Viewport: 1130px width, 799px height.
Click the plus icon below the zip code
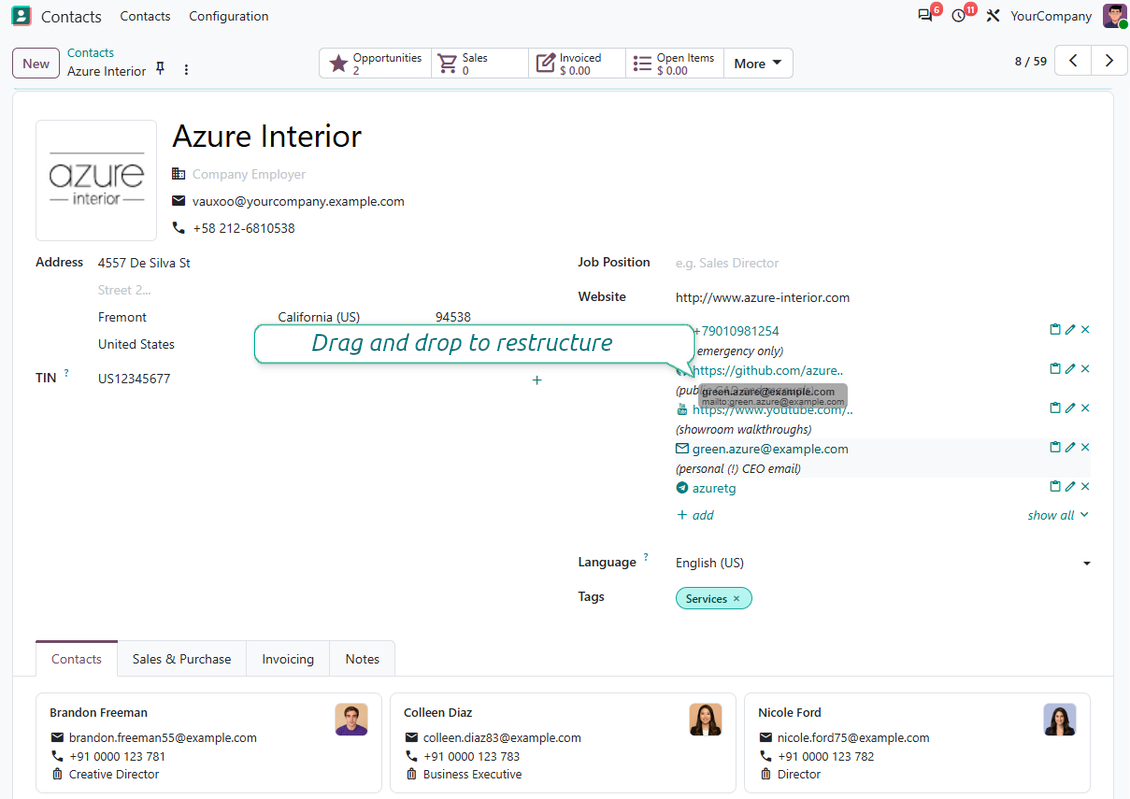537,380
